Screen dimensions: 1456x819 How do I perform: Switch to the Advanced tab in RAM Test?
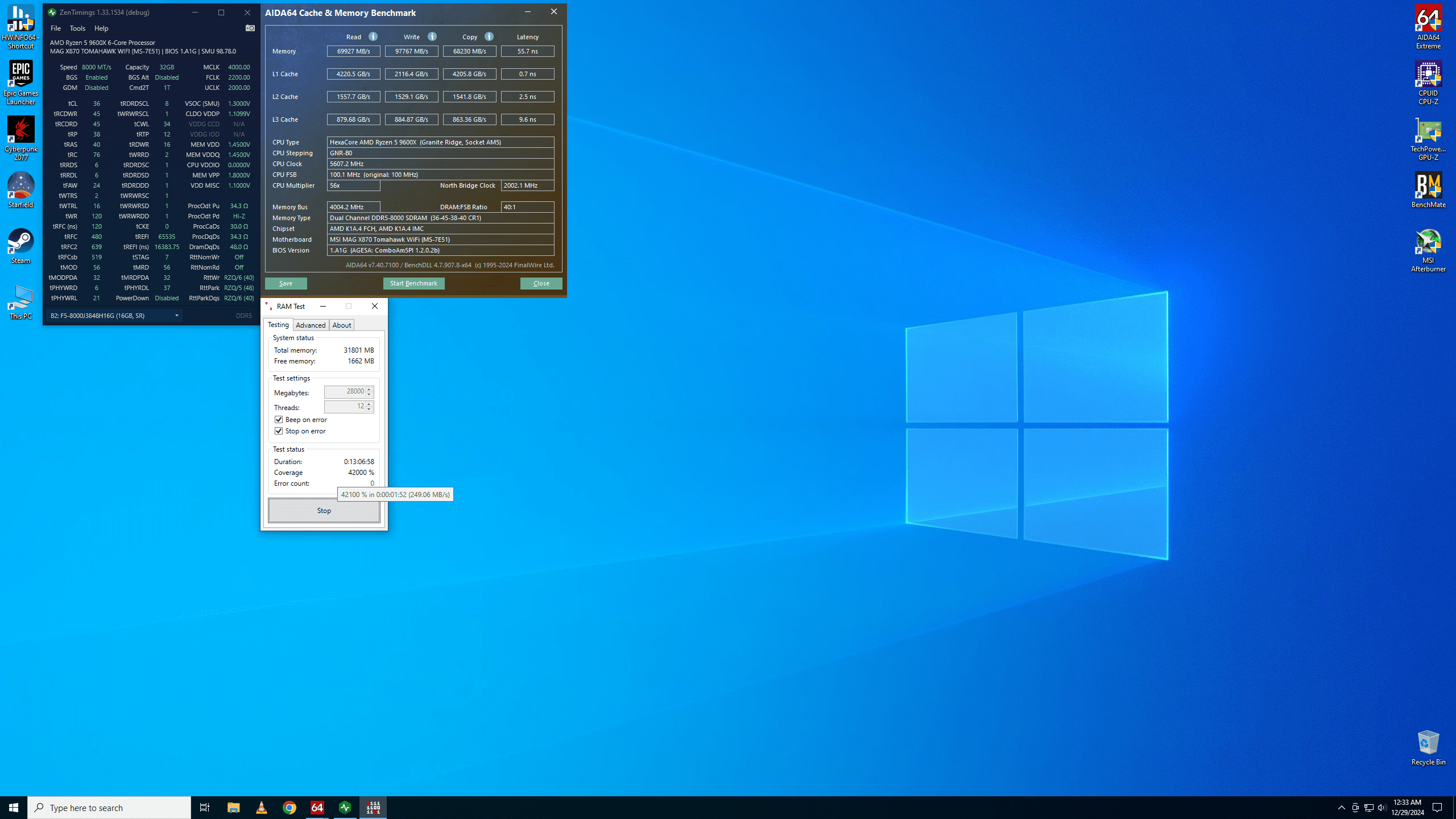coord(311,325)
